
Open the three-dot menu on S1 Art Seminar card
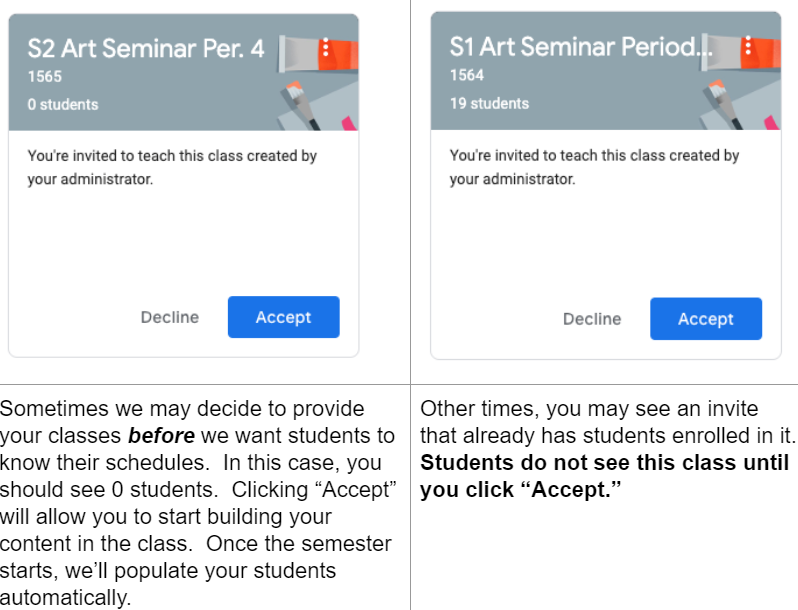(748, 46)
